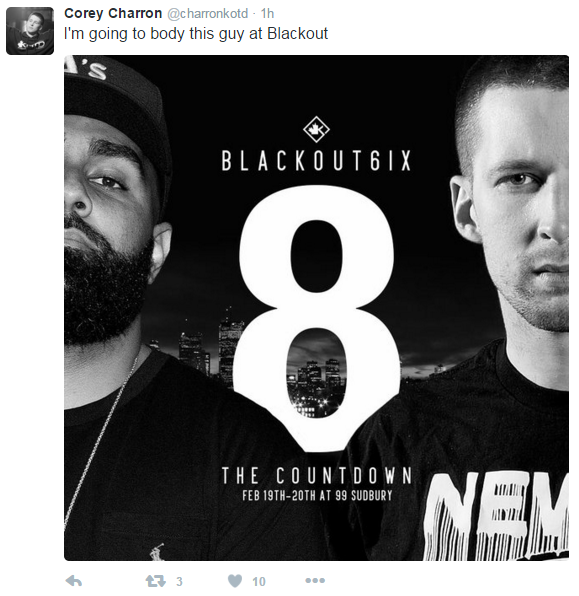Click the polo pony logo on the black shirt

point(156,552)
